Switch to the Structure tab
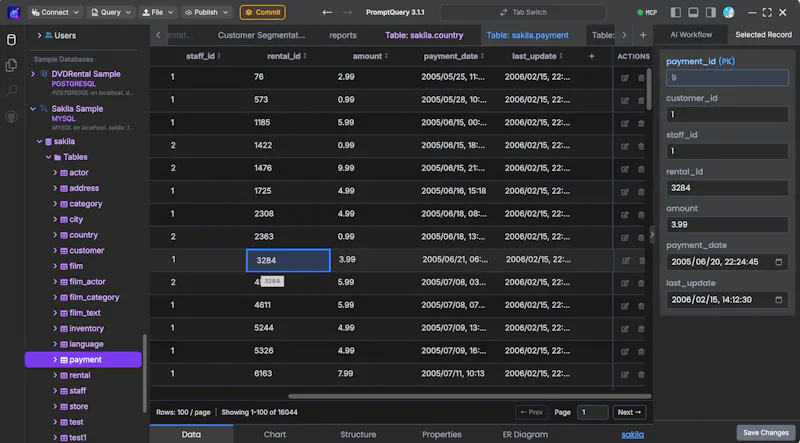The image size is (800, 443). coord(358,434)
